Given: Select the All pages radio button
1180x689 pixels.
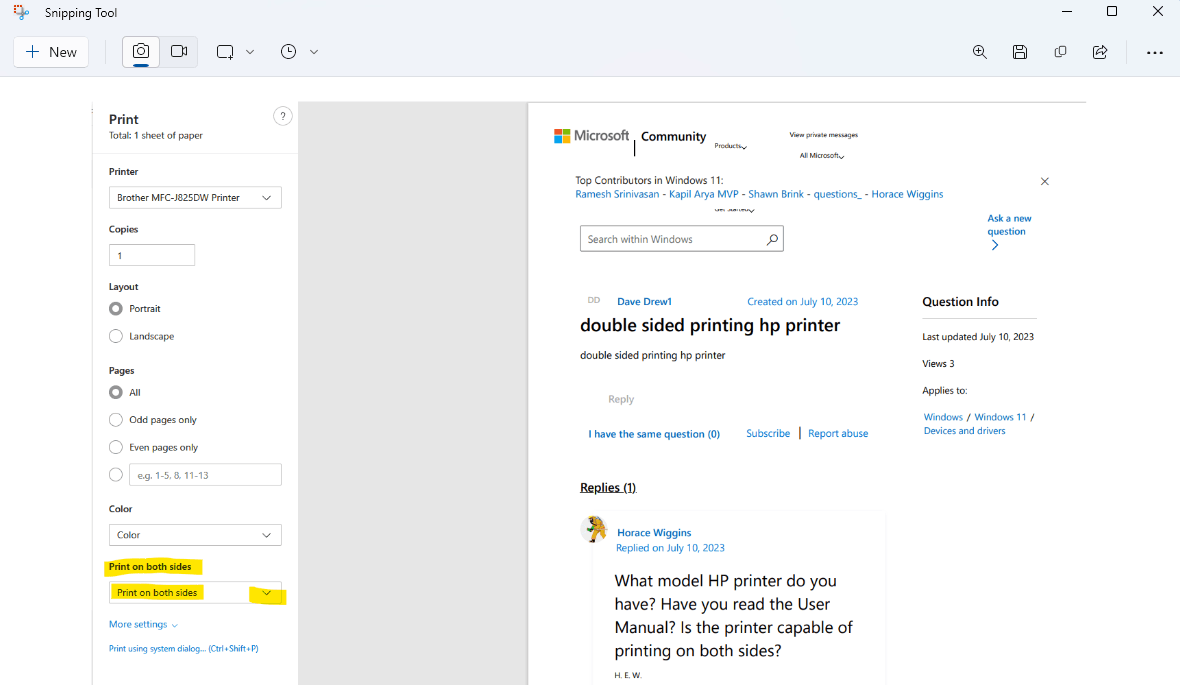Looking at the screenshot, I should point(116,392).
